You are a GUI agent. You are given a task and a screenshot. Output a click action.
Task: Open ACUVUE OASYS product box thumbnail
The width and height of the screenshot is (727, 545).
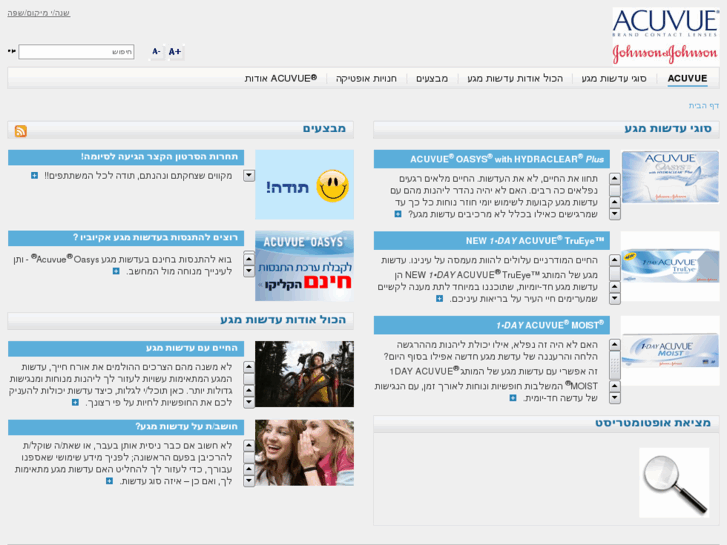tap(670, 177)
